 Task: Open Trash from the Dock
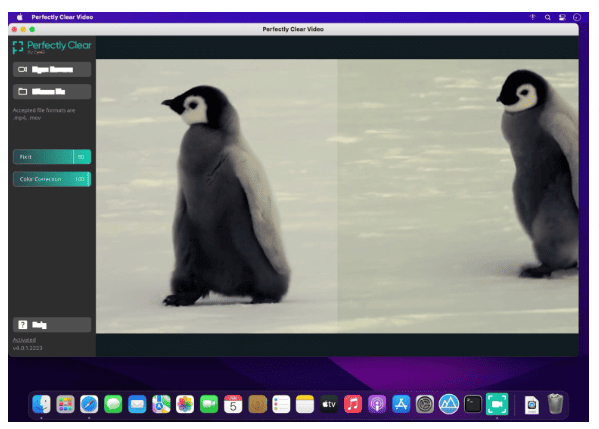pos(555,404)
